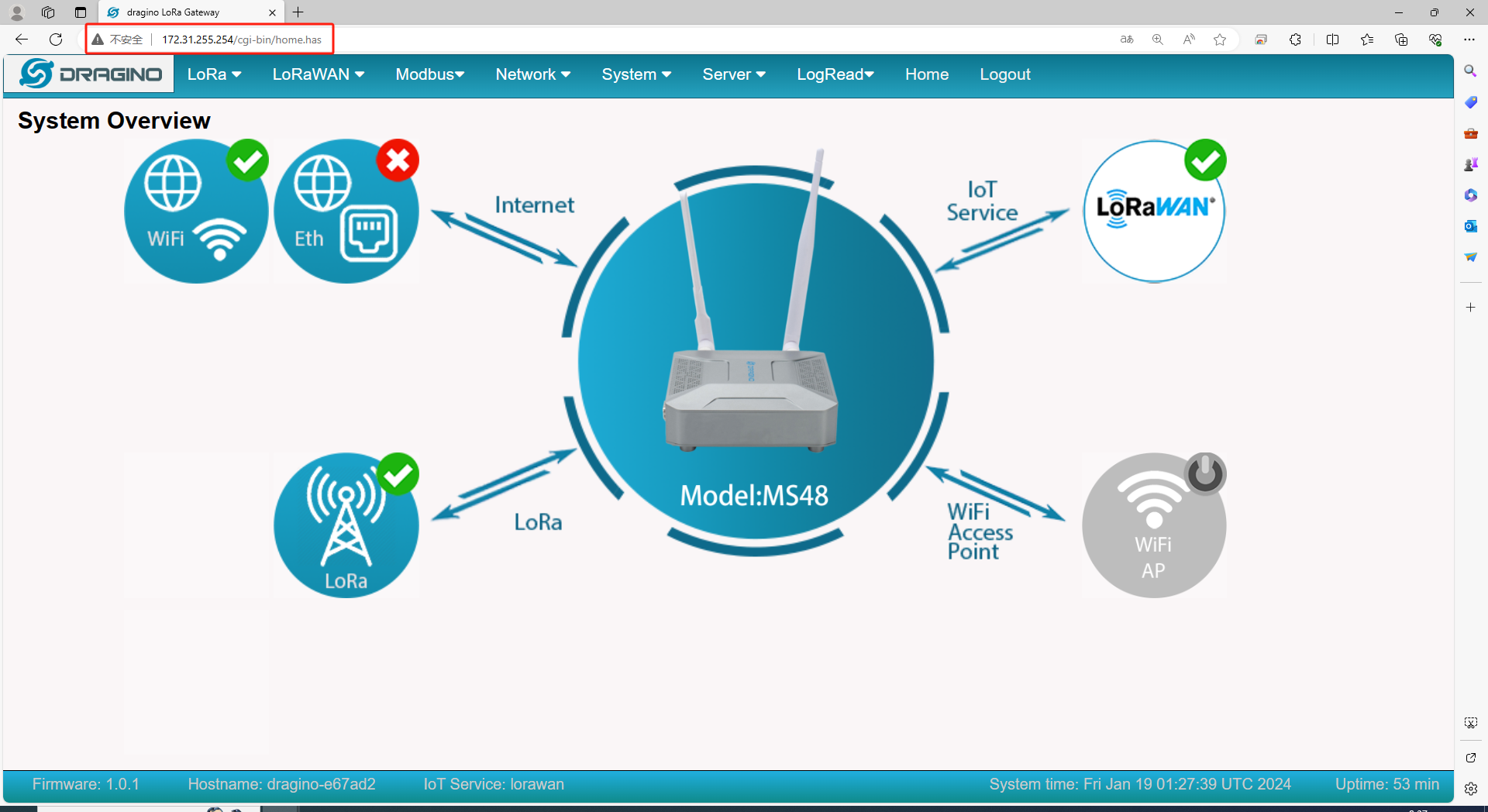
Task: Add page to favorites star icon
Action: click(1220, 40)
